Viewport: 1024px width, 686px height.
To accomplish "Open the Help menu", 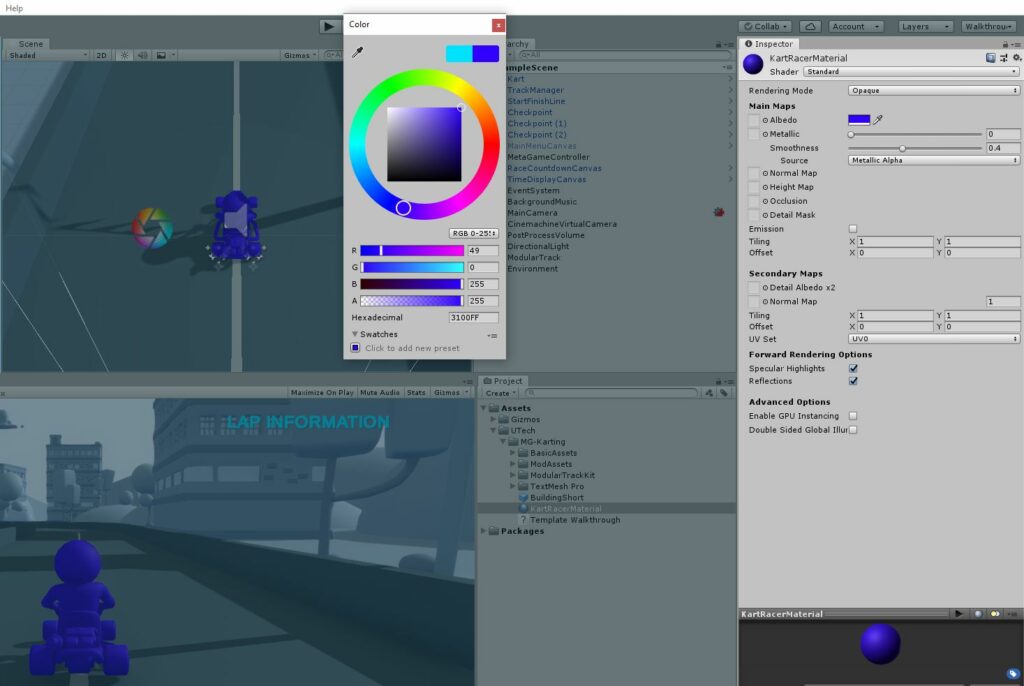I will point(13,7).
